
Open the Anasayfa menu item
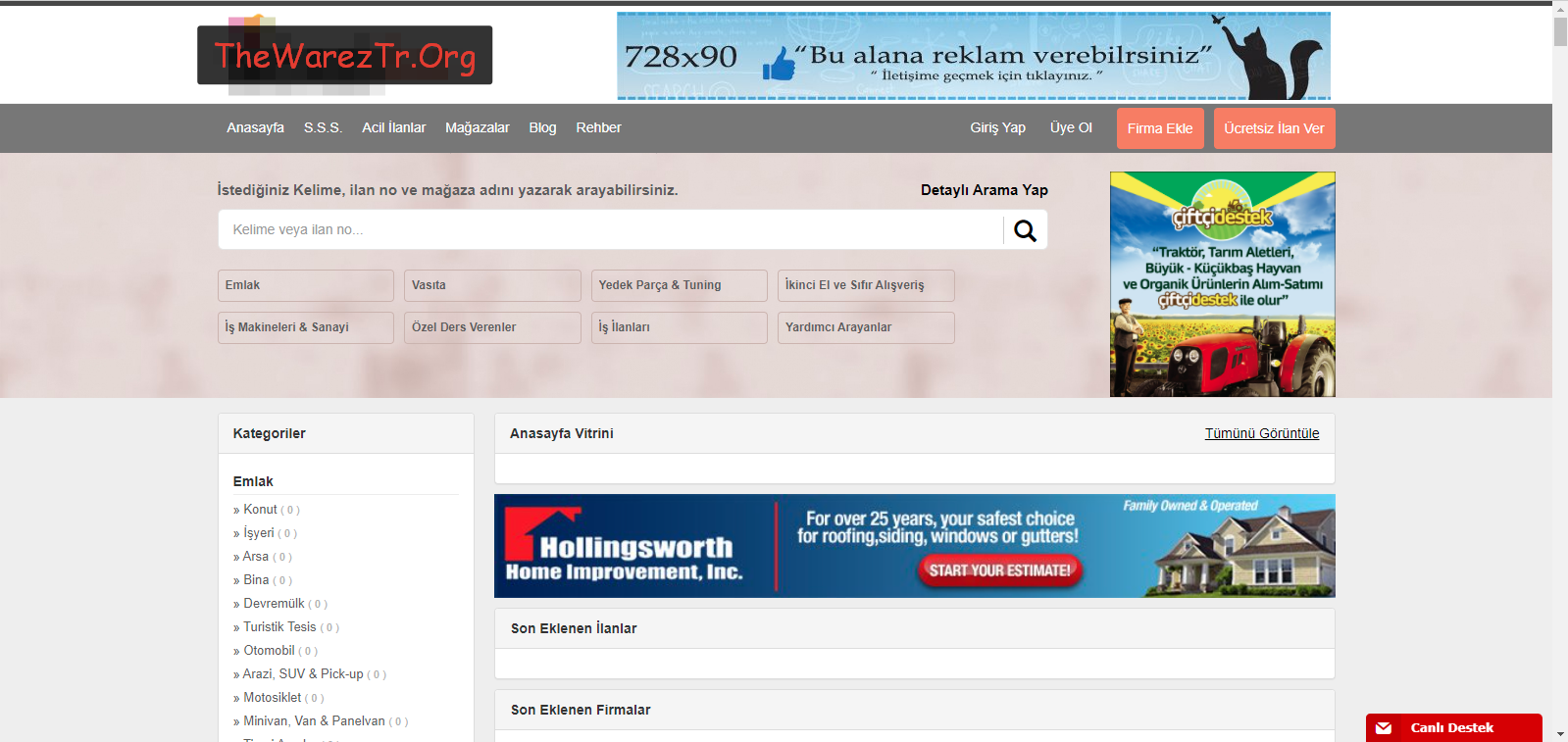(255, 128)
